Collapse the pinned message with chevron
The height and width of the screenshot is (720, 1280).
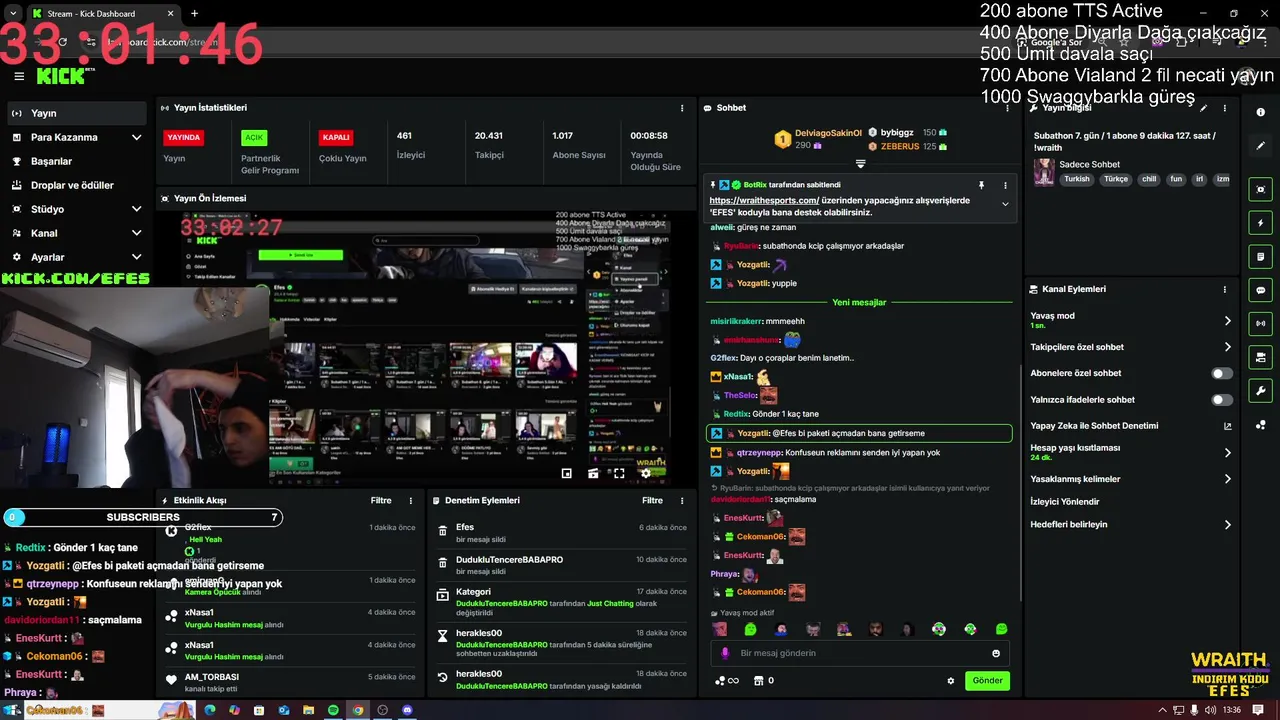[x=1005, y=204]
